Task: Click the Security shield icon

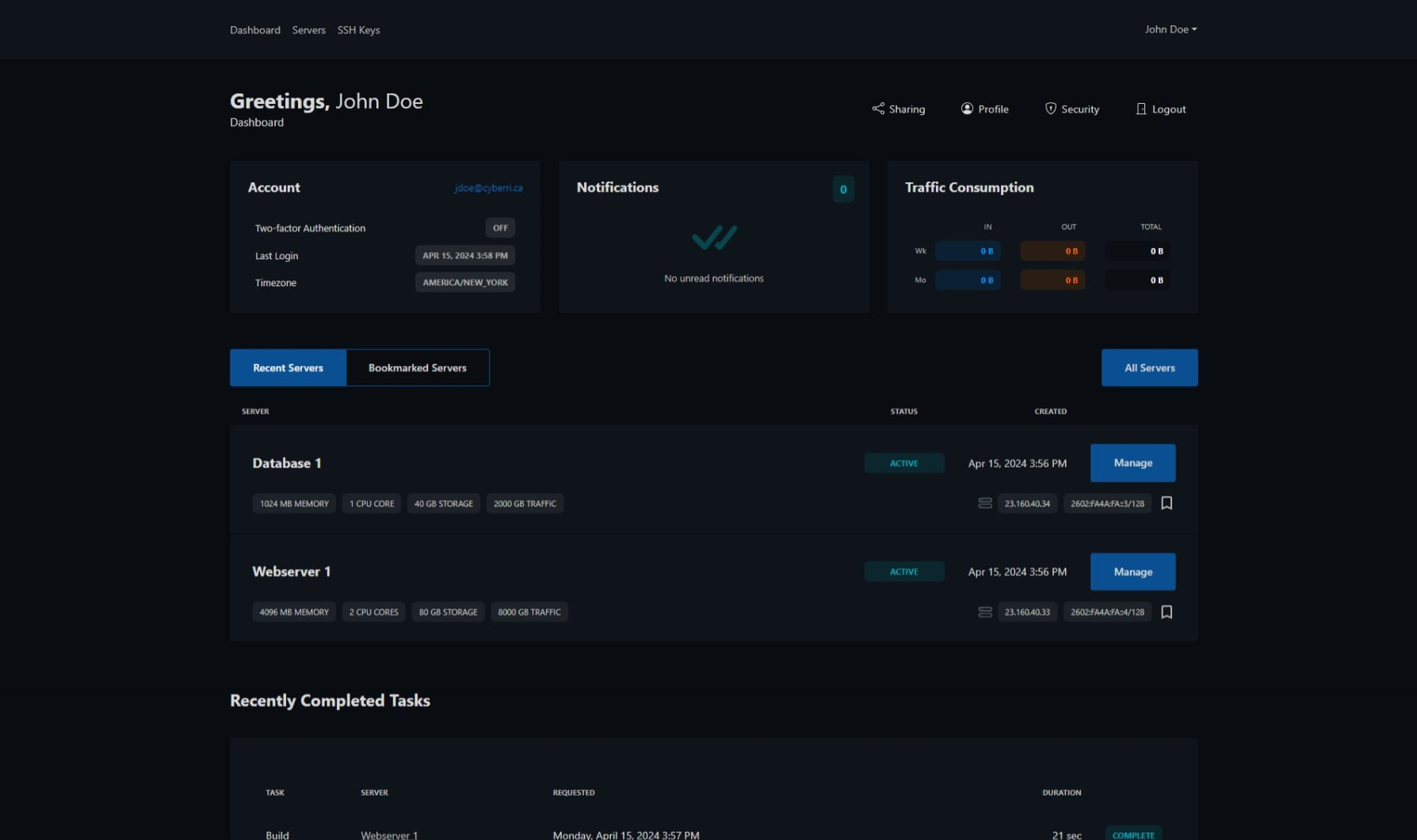Action: pyautogui.click(x=1050, y=109)
